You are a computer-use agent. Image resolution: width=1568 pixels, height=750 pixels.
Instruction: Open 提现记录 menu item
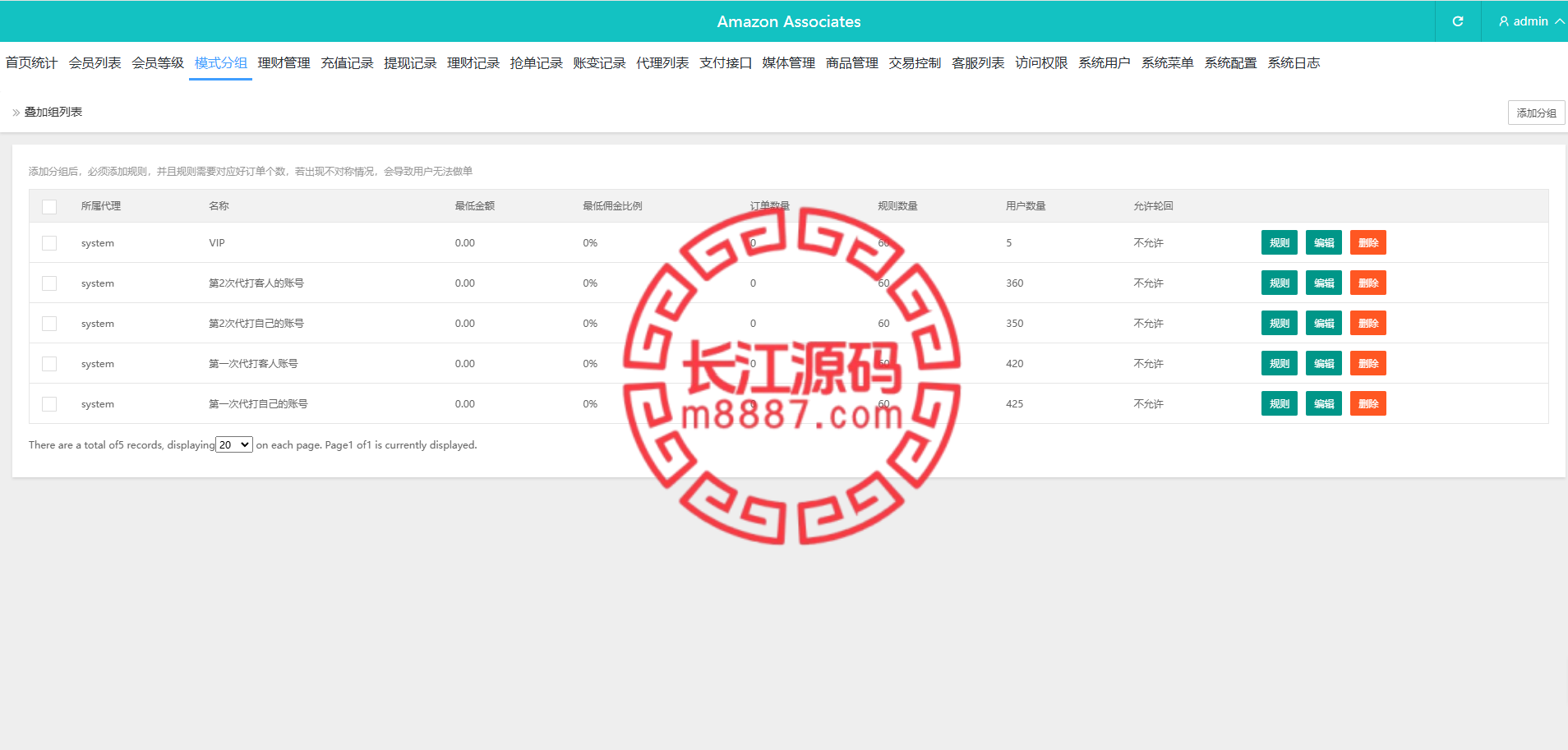410,62
